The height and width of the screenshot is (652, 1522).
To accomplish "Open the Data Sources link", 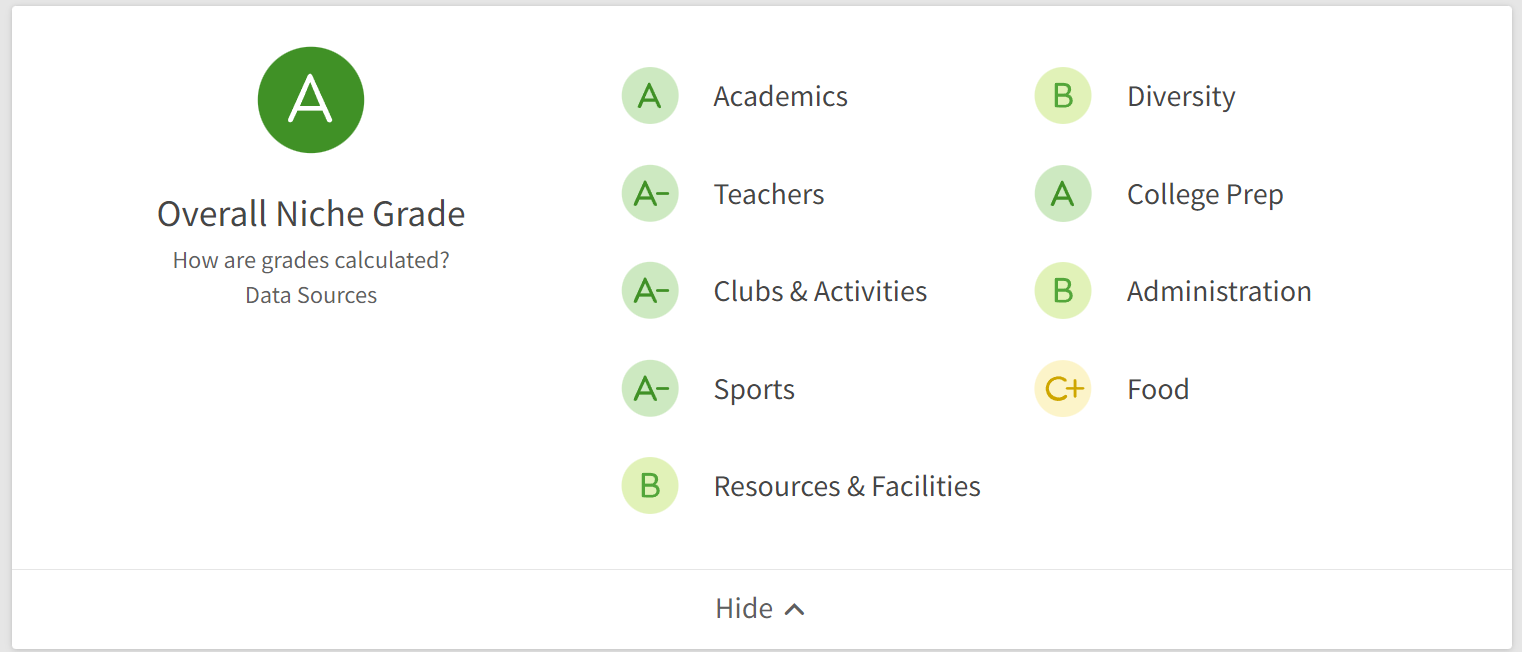I will tap(311, 294).
